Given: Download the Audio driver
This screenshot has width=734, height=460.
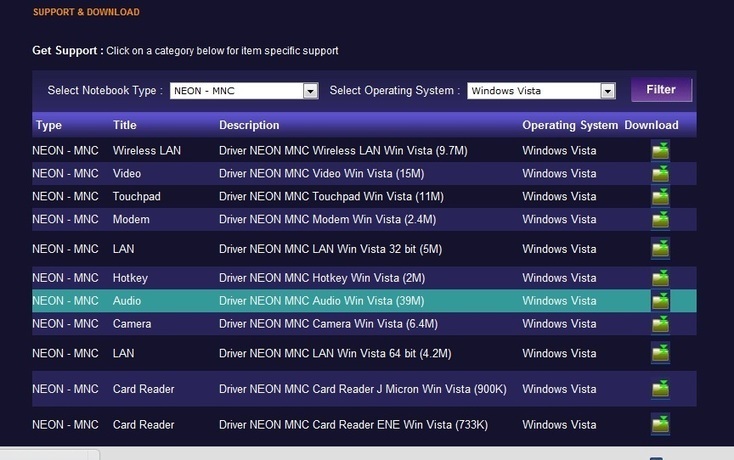Looking at the screenshot, I should [x=660, y=301].
